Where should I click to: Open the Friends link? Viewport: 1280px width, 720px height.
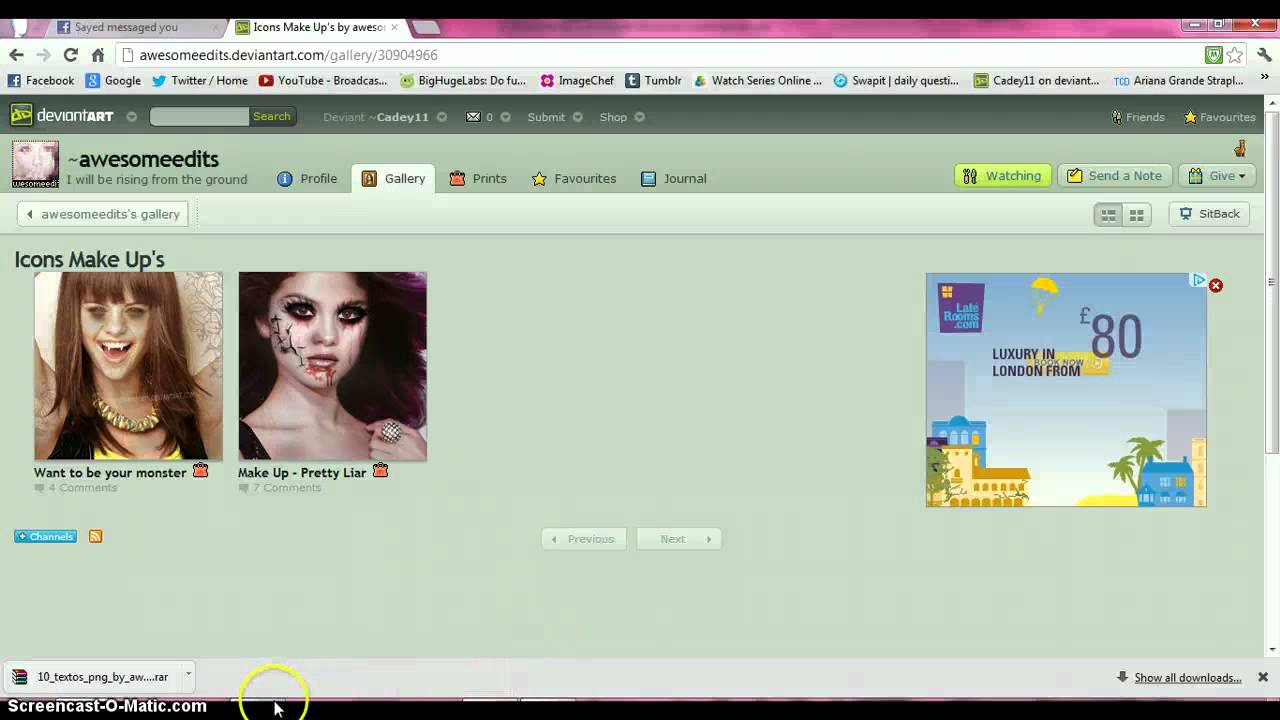coord(1138,117)
